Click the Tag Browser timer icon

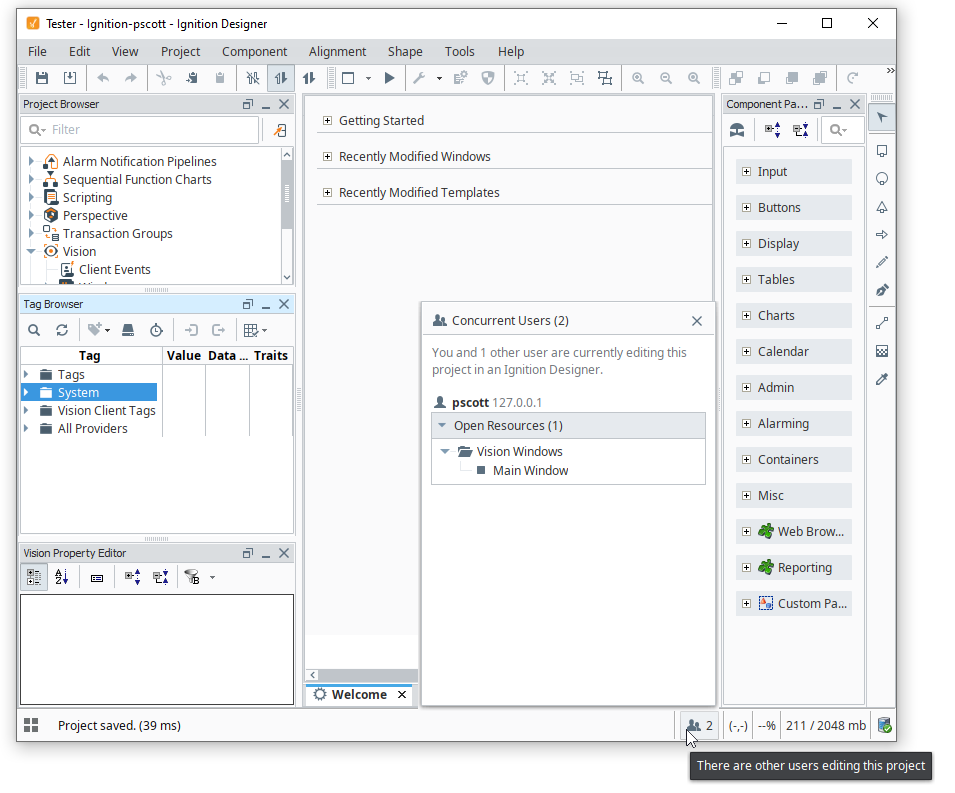tap(157, 330)
